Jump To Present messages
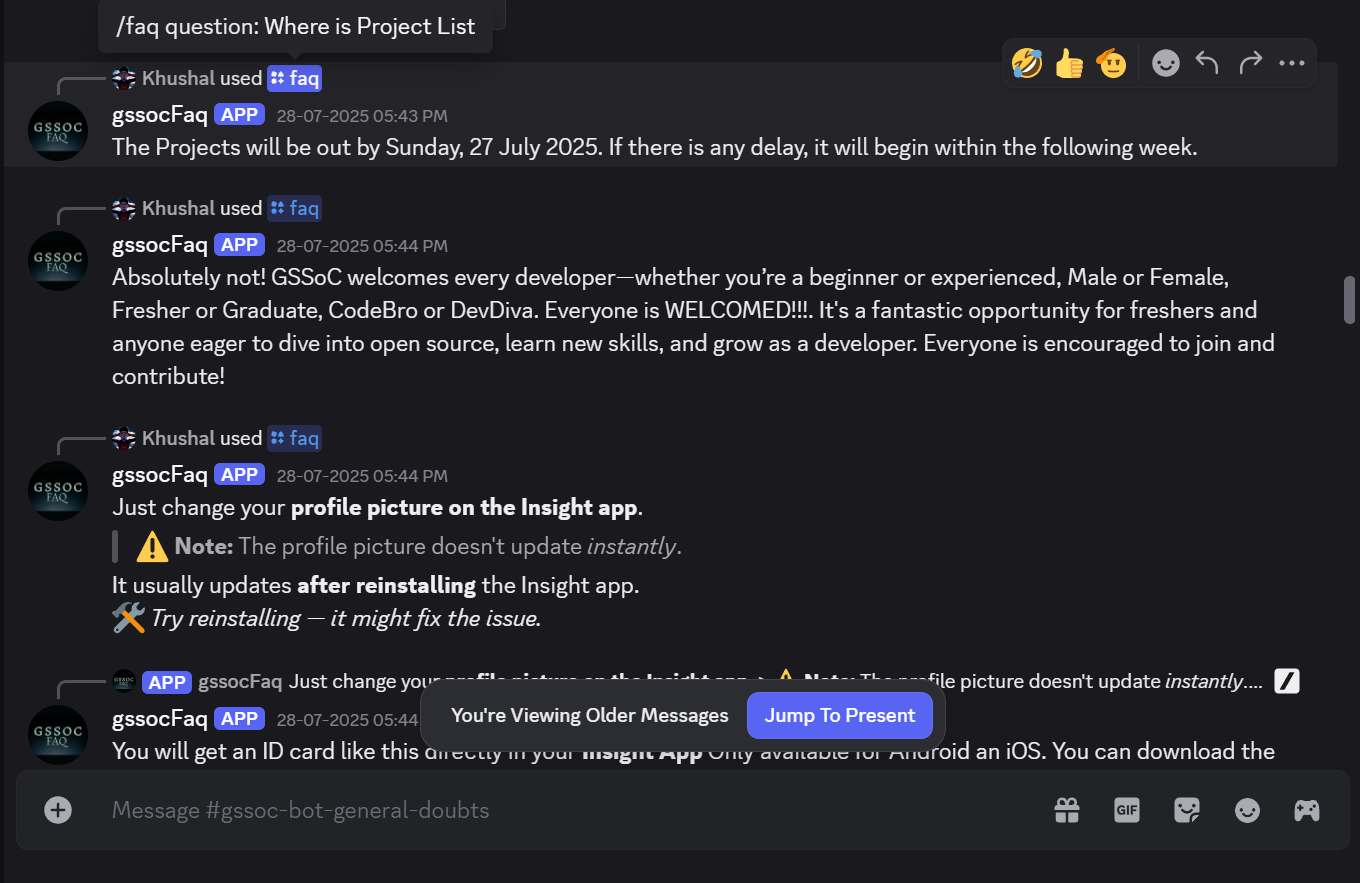This screenshot has height=883, width=1360. [840, 715]
